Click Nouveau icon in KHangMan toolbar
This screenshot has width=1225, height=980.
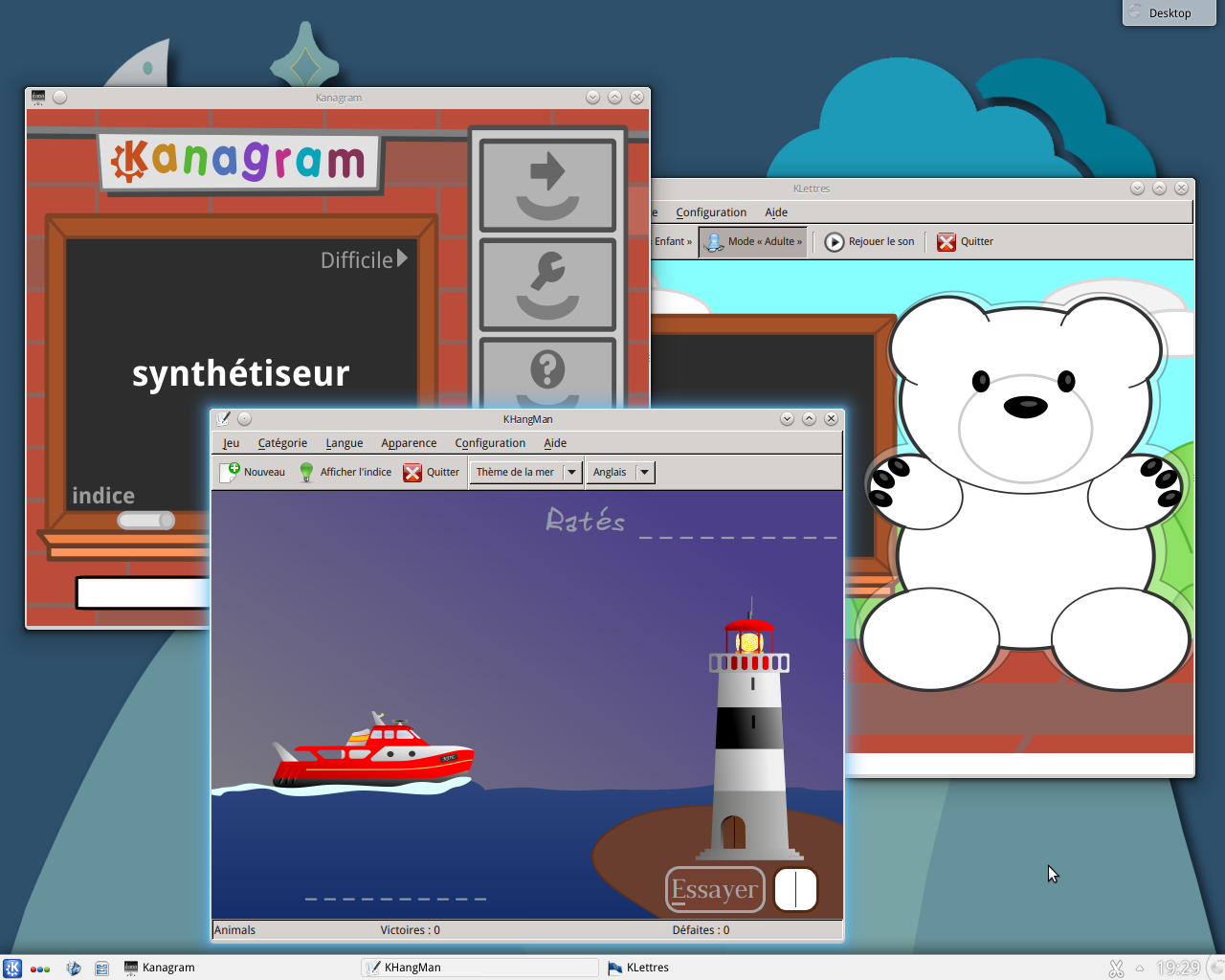tap(230, 472)
